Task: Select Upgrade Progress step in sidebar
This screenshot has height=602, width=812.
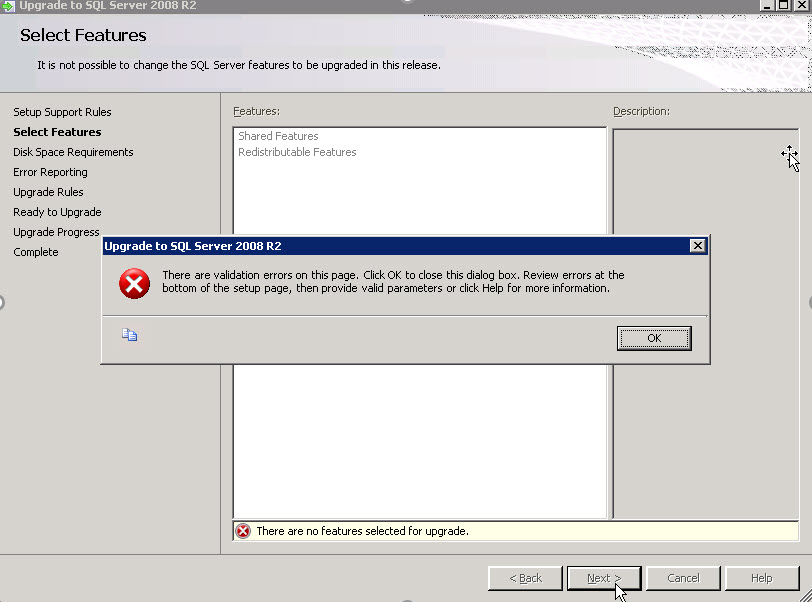Action: [56, 232]
